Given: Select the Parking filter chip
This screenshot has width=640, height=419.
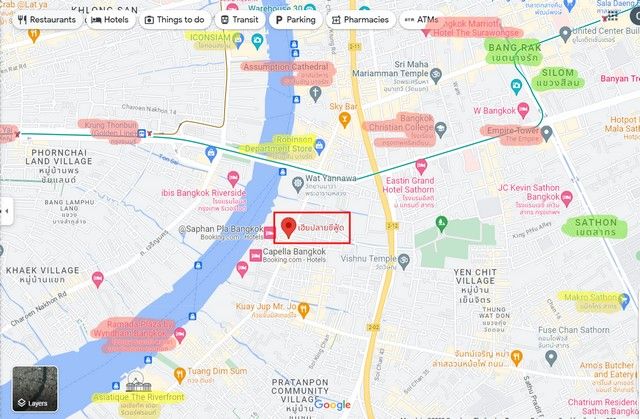Looking at the screenshot, I should 296,20.
